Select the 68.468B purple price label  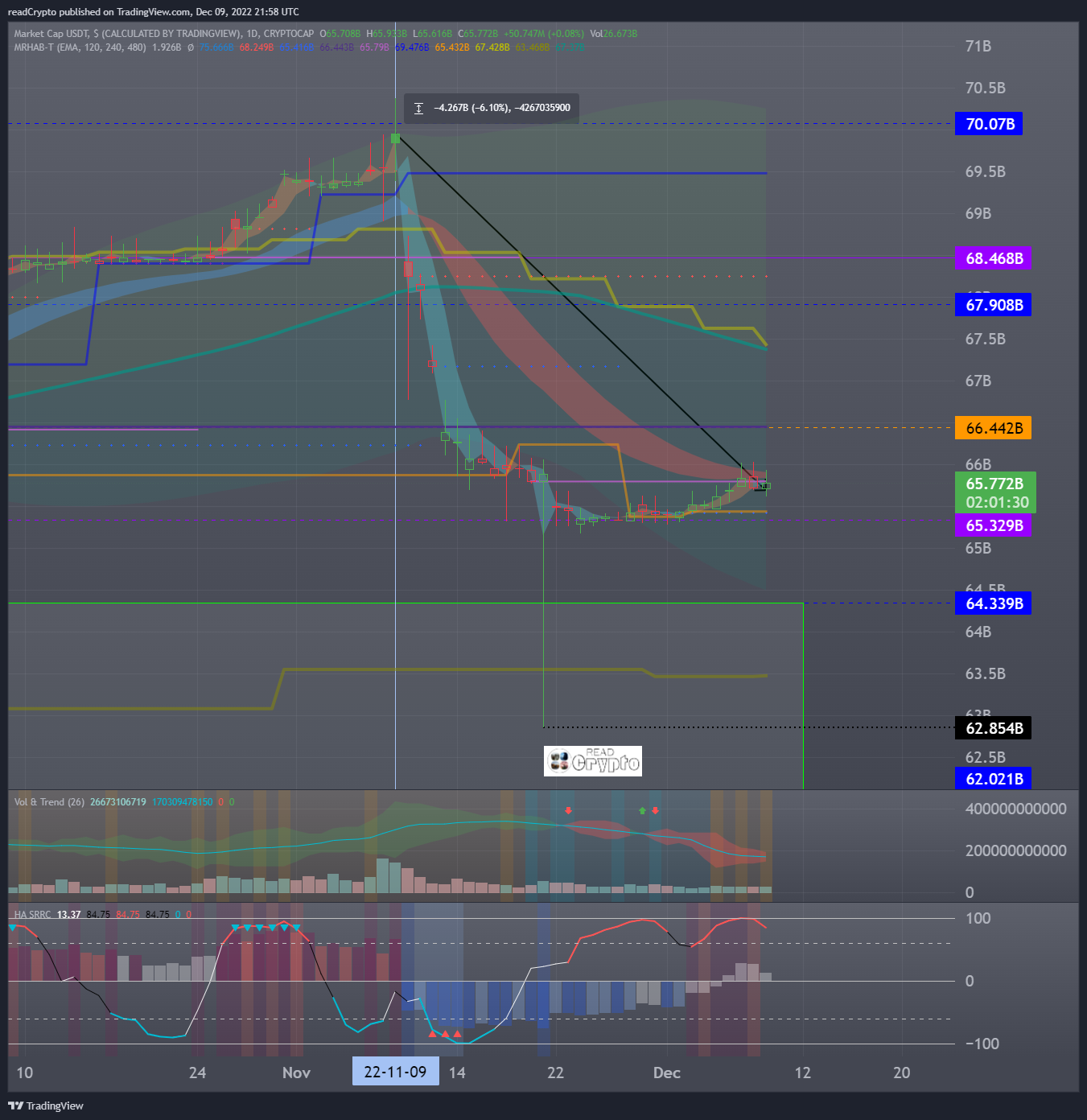tap(994, 258)
